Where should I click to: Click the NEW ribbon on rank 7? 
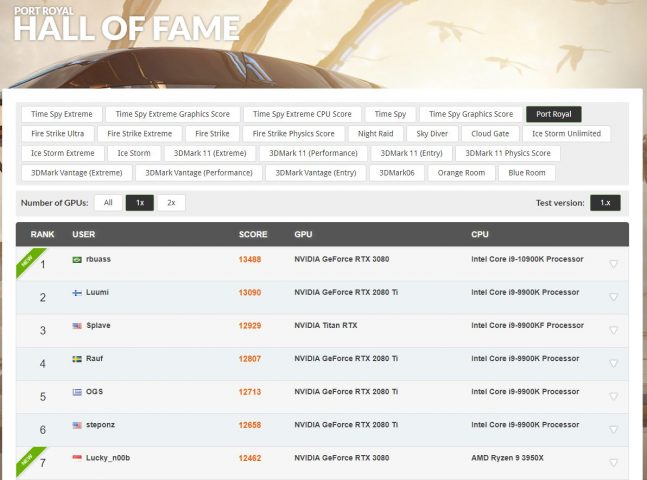point(28,459)
